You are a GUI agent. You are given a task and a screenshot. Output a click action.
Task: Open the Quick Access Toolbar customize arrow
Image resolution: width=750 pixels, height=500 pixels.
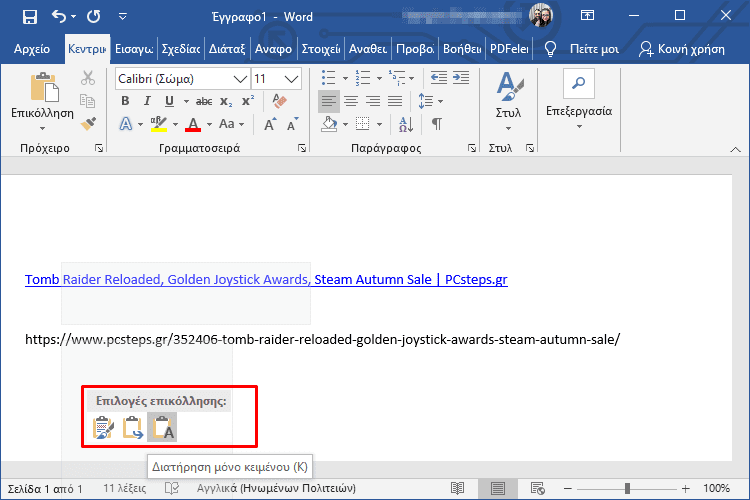(x=123, y=17)
